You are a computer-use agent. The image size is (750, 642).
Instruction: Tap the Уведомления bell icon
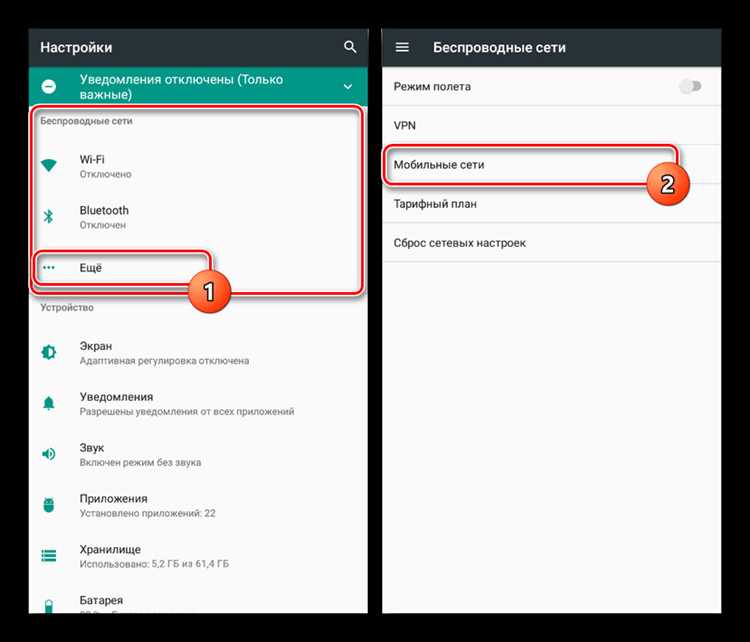pyautogui.click(x=49, y=403)
